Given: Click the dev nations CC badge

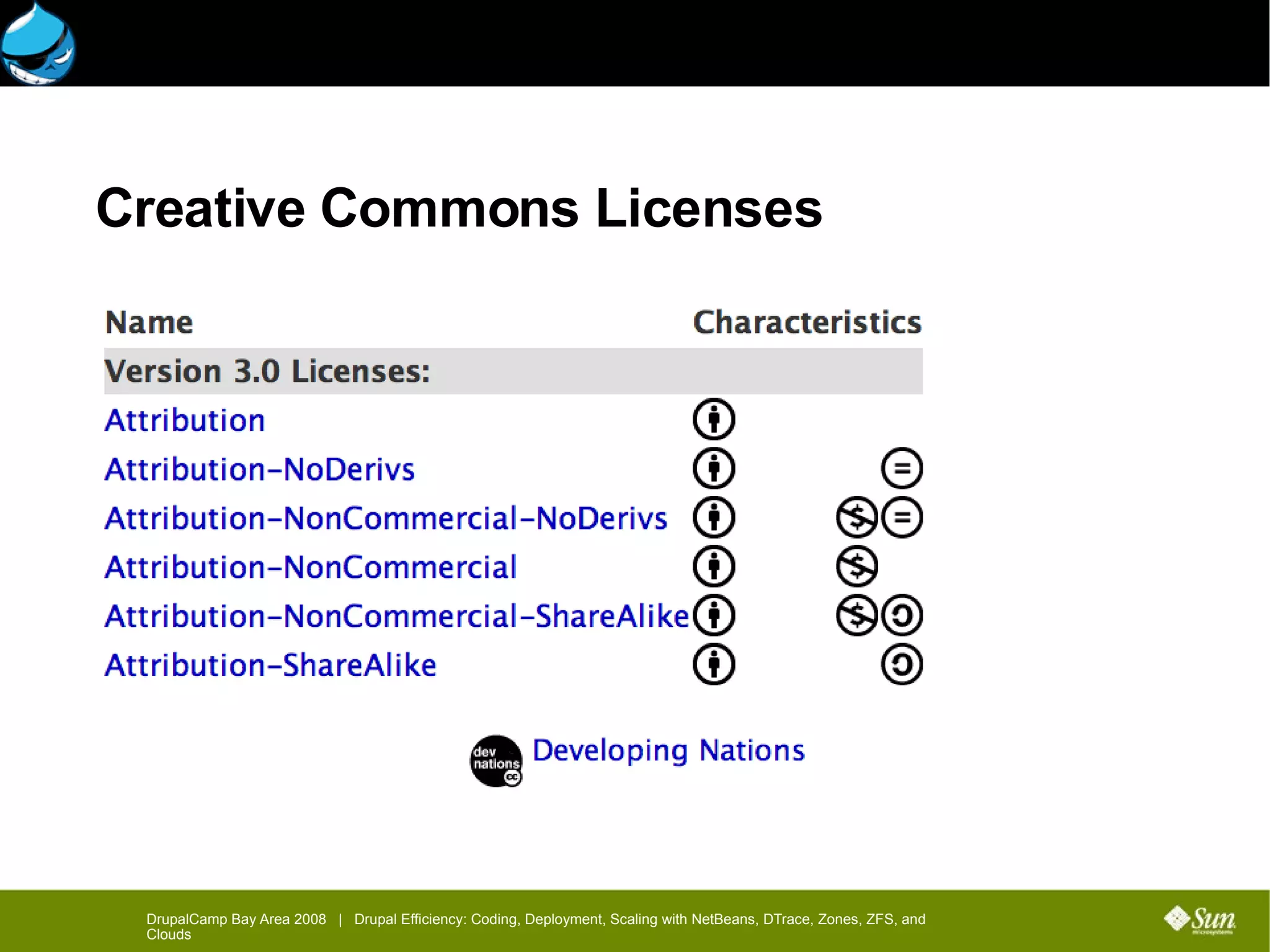Looking at the screenshot, I should click(495, 761).
